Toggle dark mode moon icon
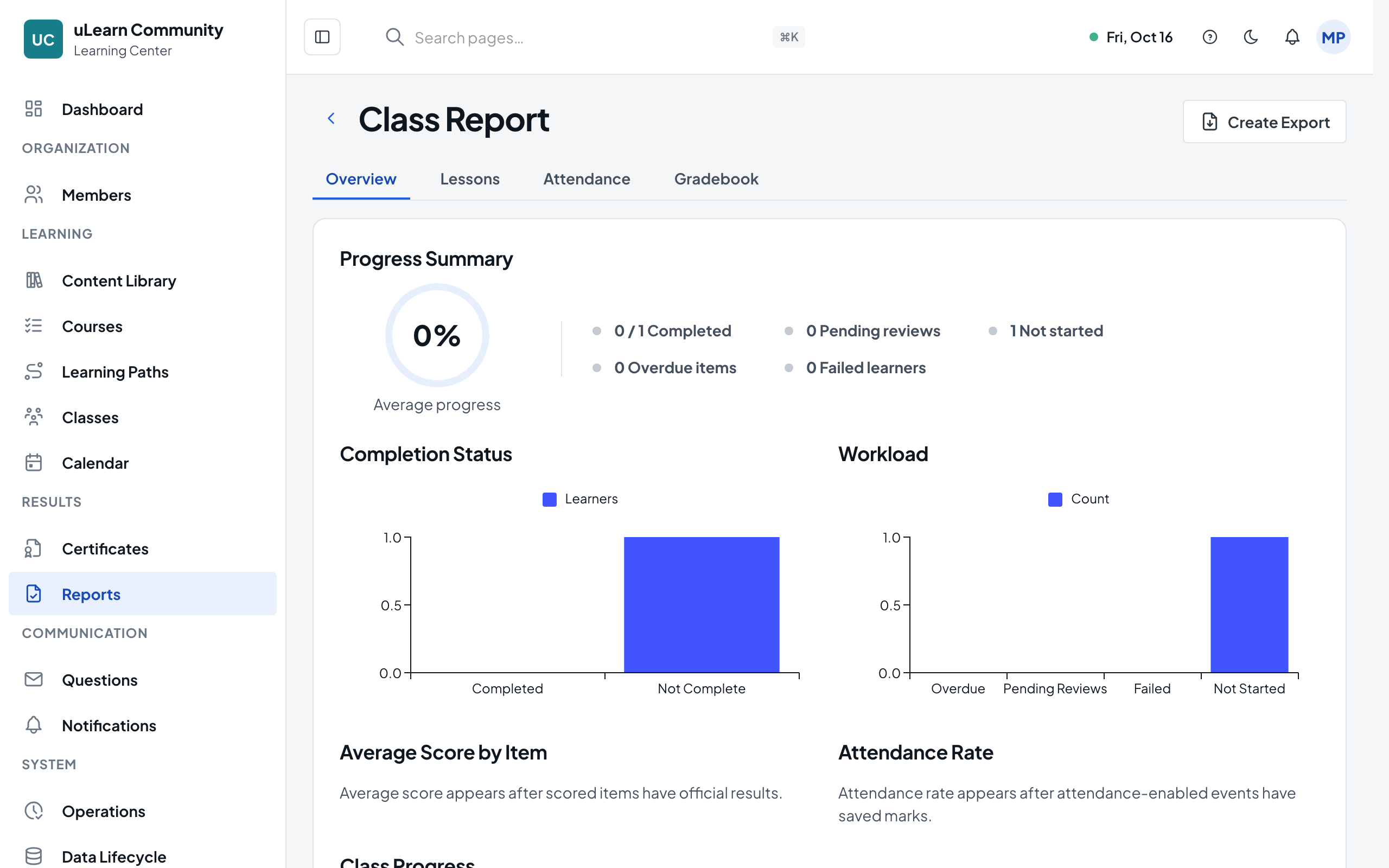This screenshot has width=1389, height=868. click(x=1251, y=37)
